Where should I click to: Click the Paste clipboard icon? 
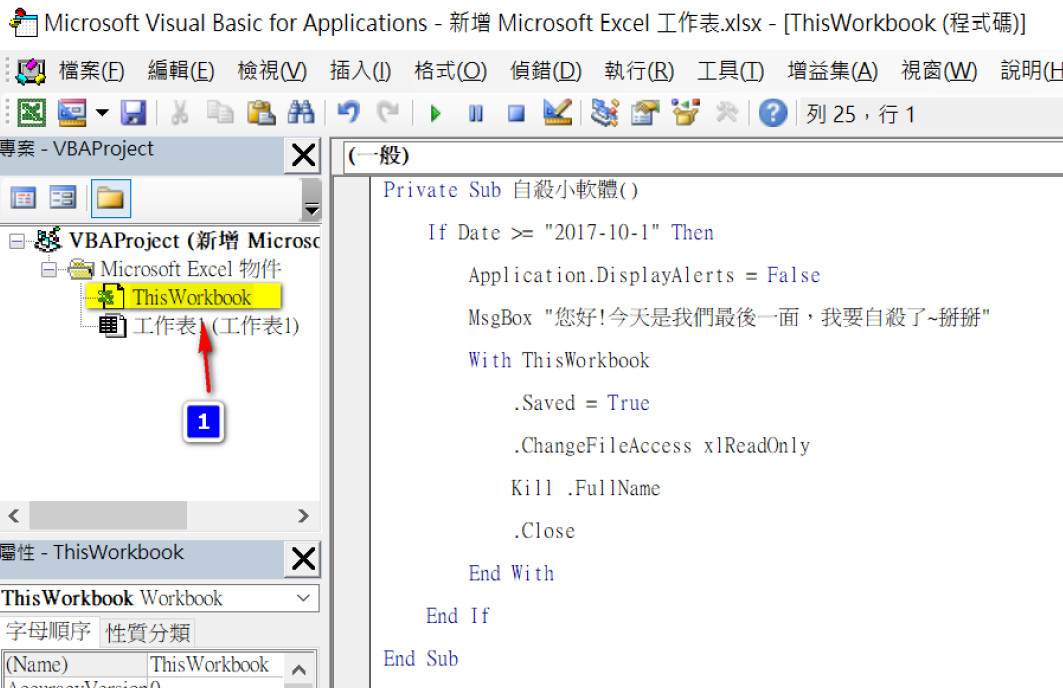pos(260,113)
